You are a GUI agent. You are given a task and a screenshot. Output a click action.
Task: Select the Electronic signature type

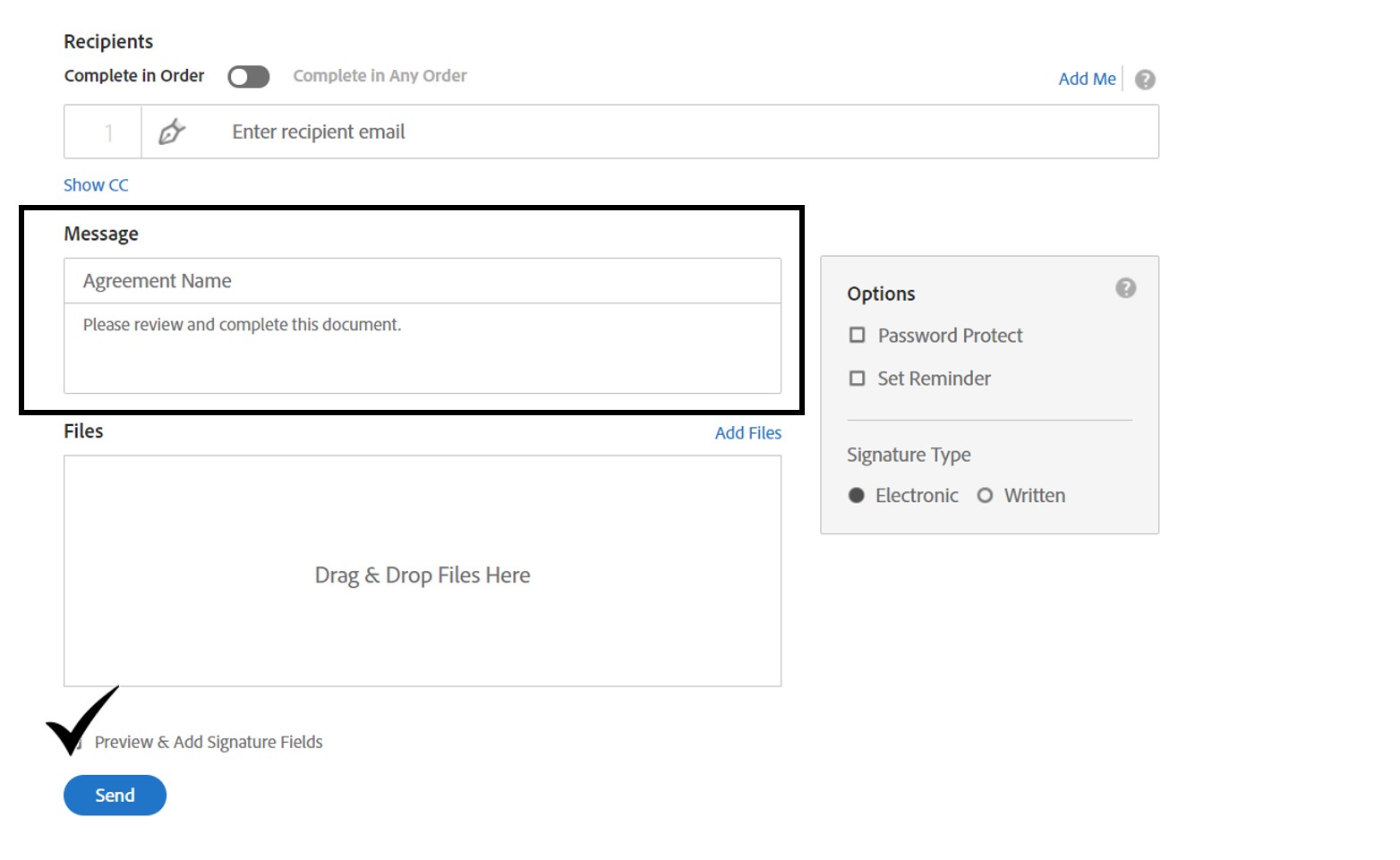pos(857,496)
